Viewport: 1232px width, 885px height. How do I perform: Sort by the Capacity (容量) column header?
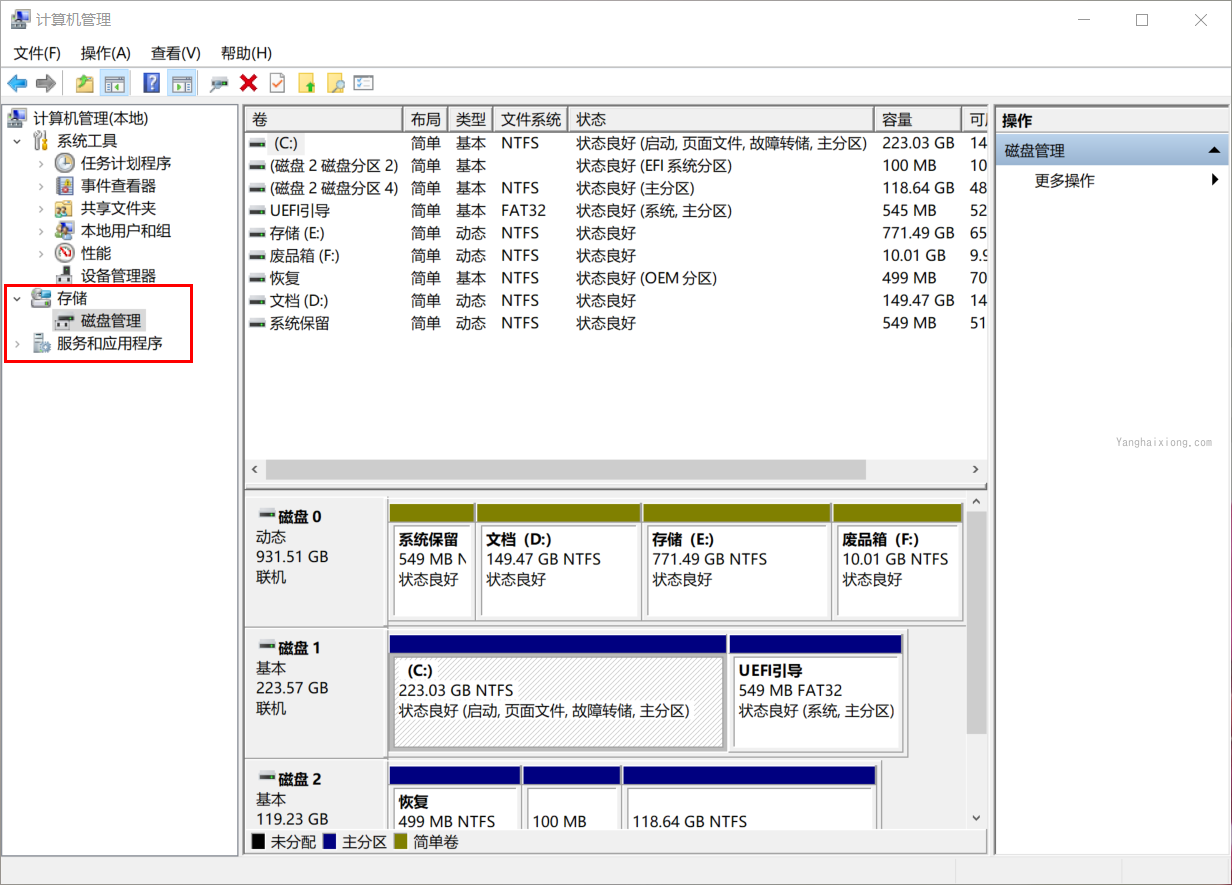[x=917, y=120]
